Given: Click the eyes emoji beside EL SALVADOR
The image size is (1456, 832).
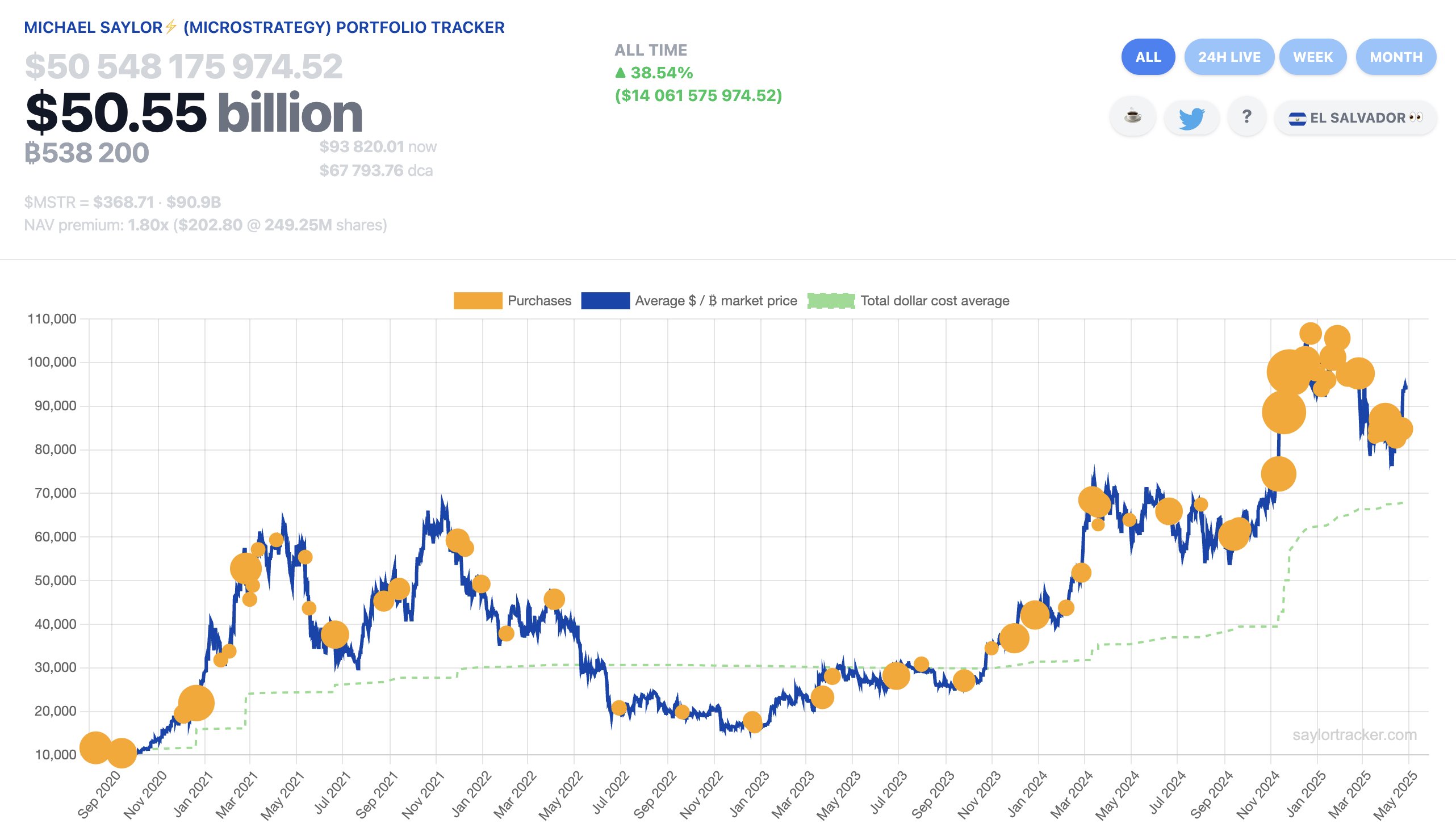Looking at the screenshot, I should coord(1416,118).
